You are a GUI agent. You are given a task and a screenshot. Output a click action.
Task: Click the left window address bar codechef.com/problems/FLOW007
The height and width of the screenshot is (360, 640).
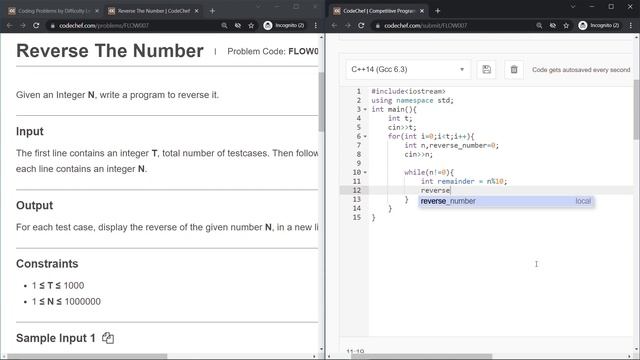(104, 25)
